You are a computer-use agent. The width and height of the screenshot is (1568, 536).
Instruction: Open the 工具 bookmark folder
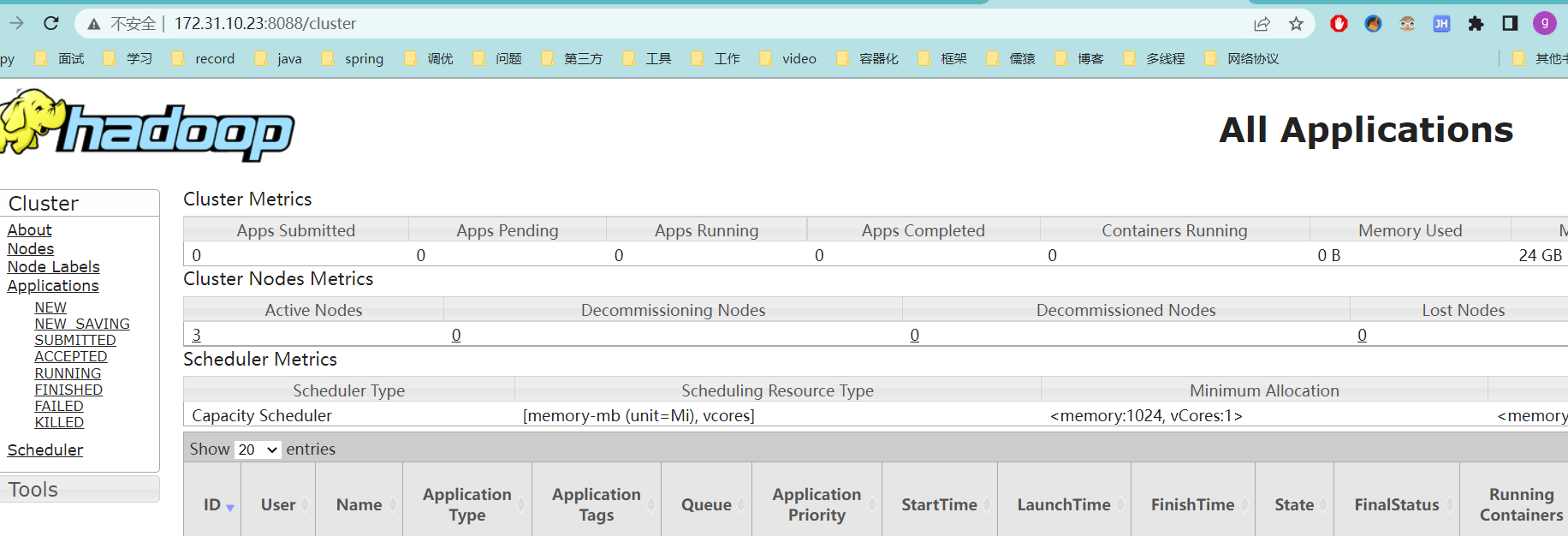[x=647, y=58]
